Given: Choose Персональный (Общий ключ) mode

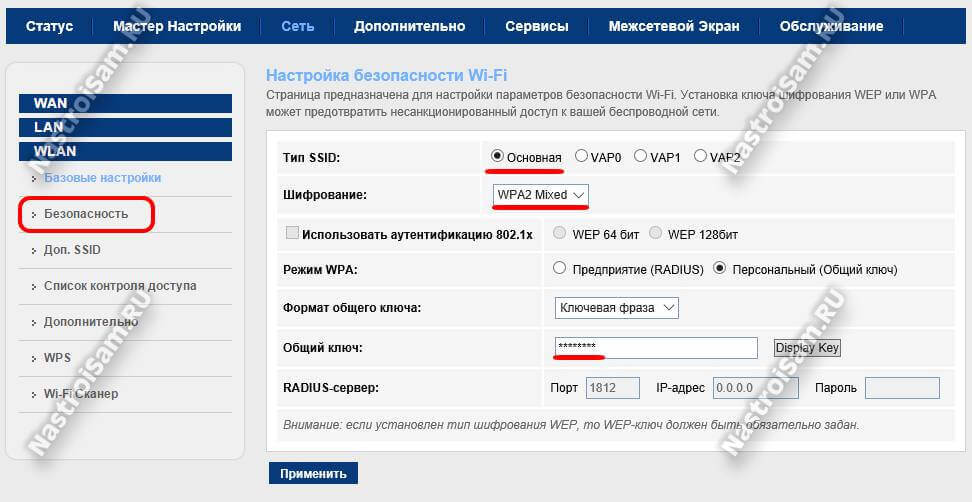Looking at the screenshot, I should click(x=719, y=268).
